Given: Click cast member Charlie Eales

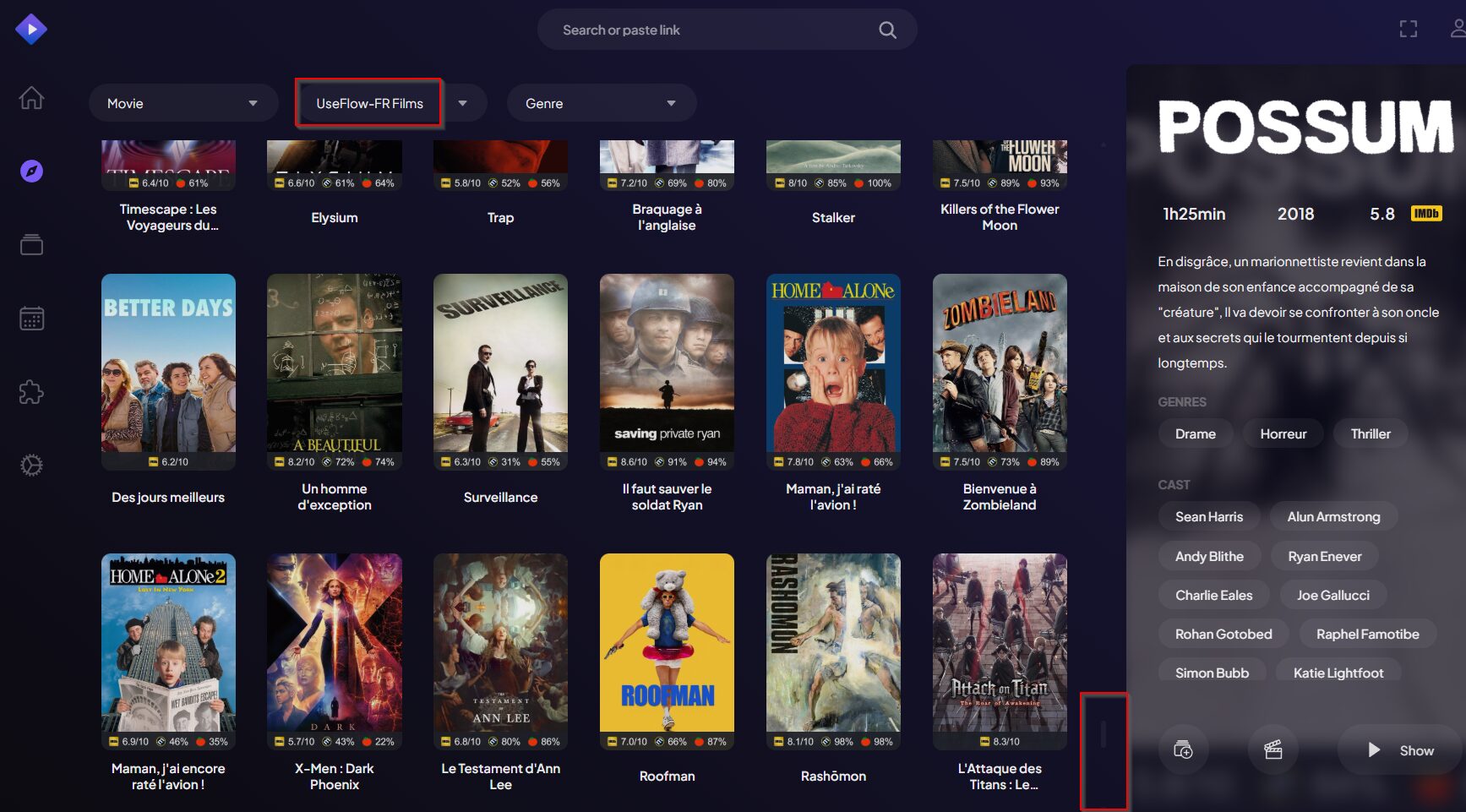Looking at the screenshot, I should (1214, 596).
